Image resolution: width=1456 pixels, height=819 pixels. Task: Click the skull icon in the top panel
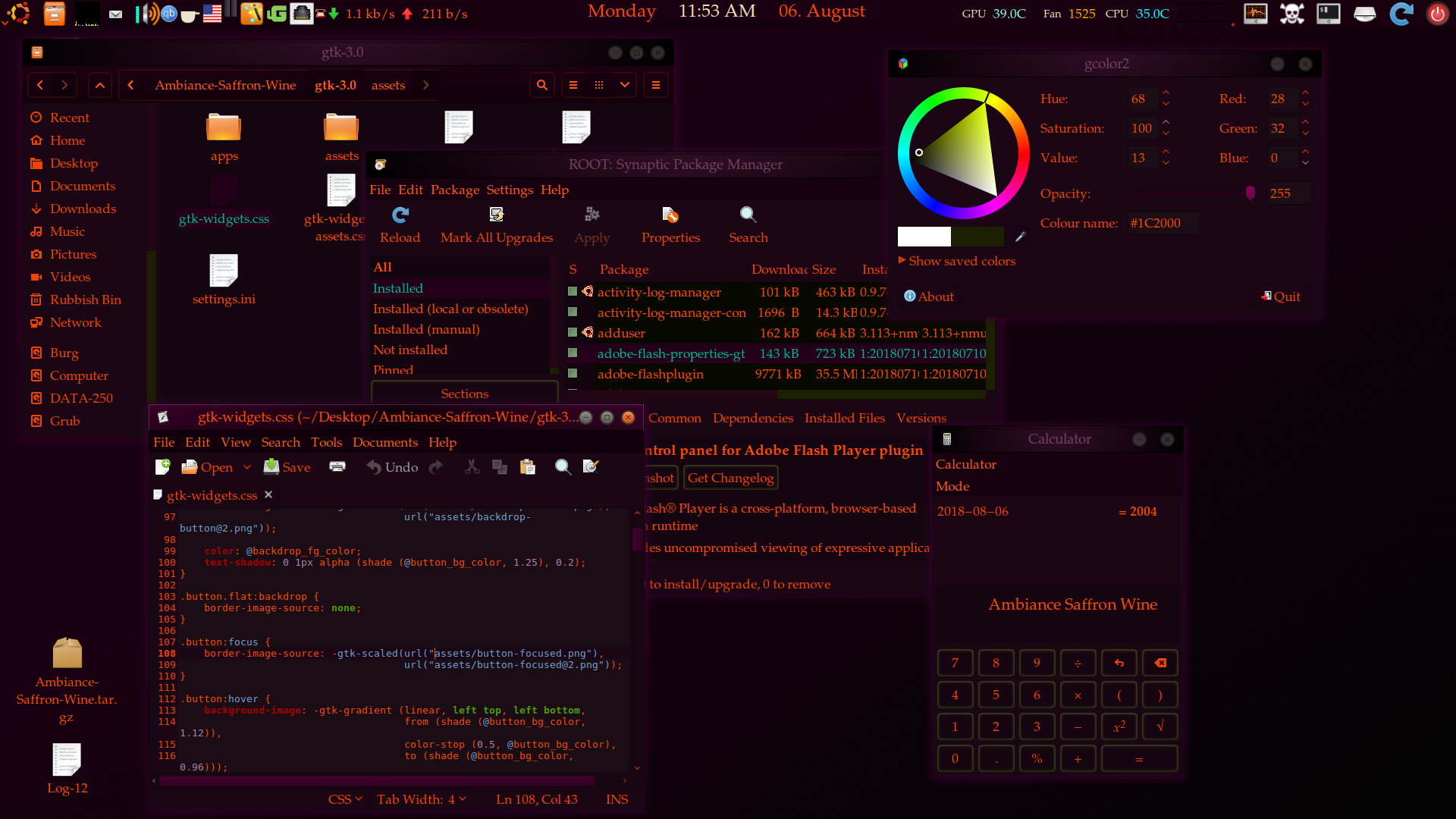click(x=1291, y=14)
